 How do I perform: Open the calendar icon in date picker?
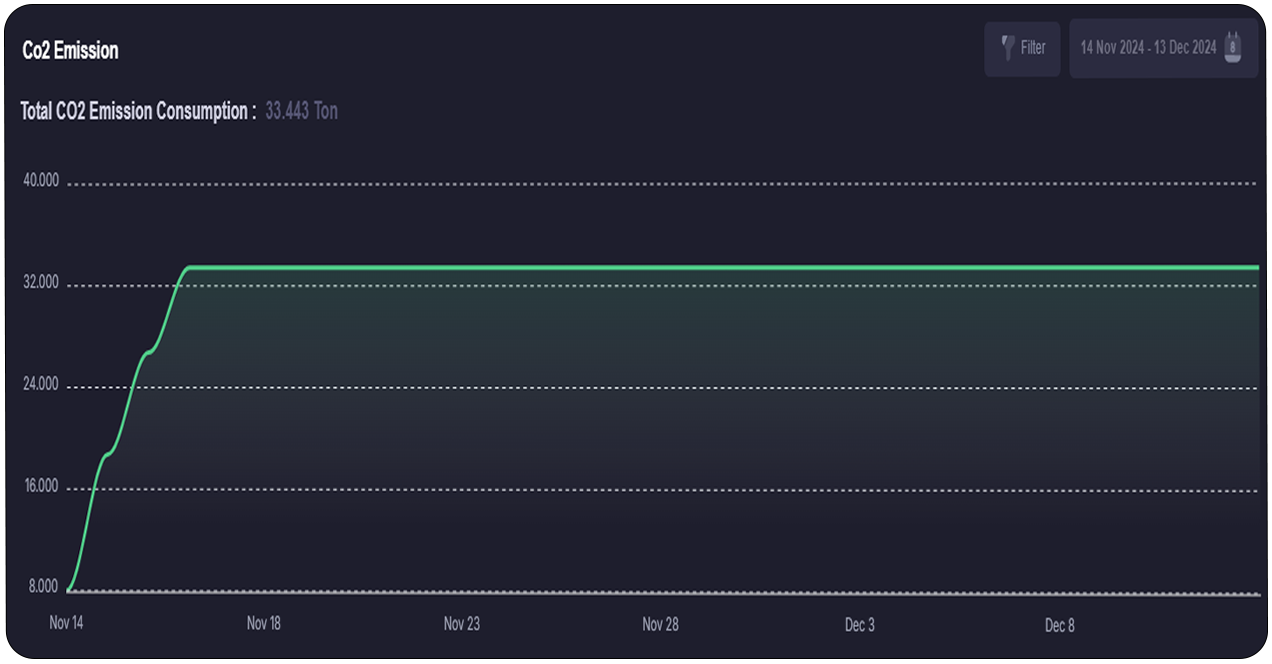coord(1233,47)
